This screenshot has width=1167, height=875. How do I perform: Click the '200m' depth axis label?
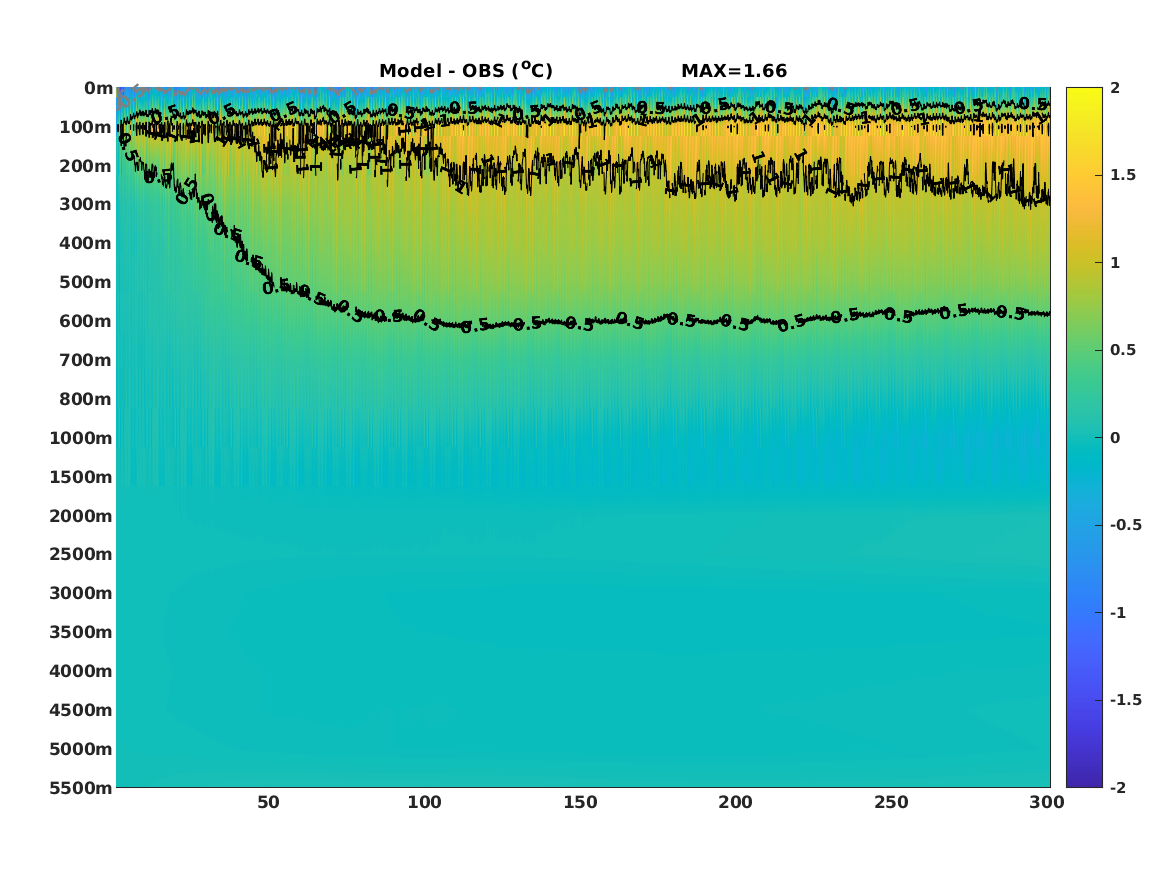(x=86, y=166)
